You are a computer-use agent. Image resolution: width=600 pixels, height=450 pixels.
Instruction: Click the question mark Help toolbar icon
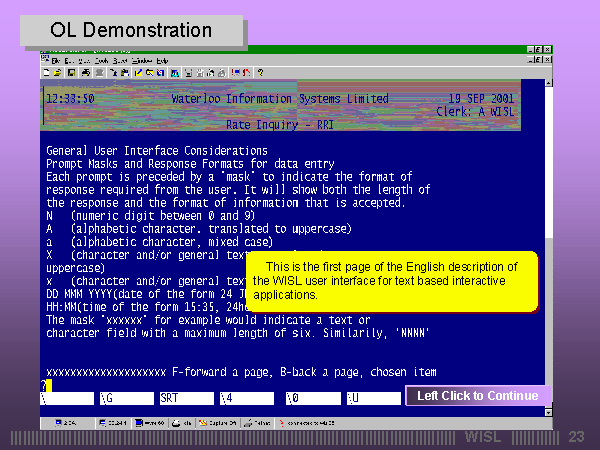tap(261, 73)
